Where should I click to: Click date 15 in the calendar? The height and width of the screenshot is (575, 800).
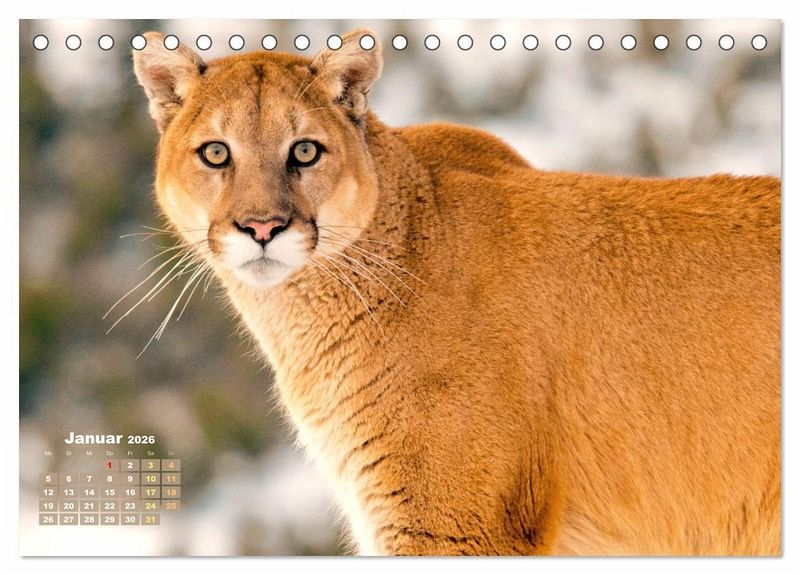pos(109,492)
